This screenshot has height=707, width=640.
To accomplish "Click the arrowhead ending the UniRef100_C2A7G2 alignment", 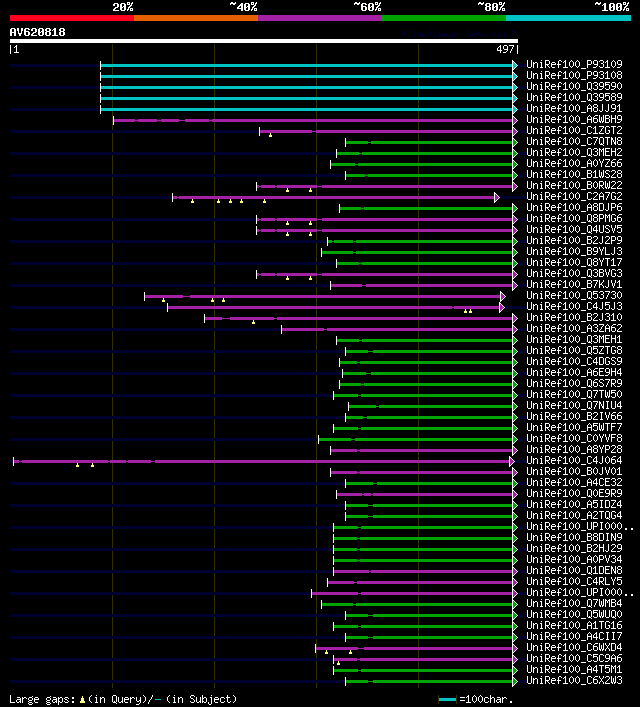I will click(x=497, y=197).
